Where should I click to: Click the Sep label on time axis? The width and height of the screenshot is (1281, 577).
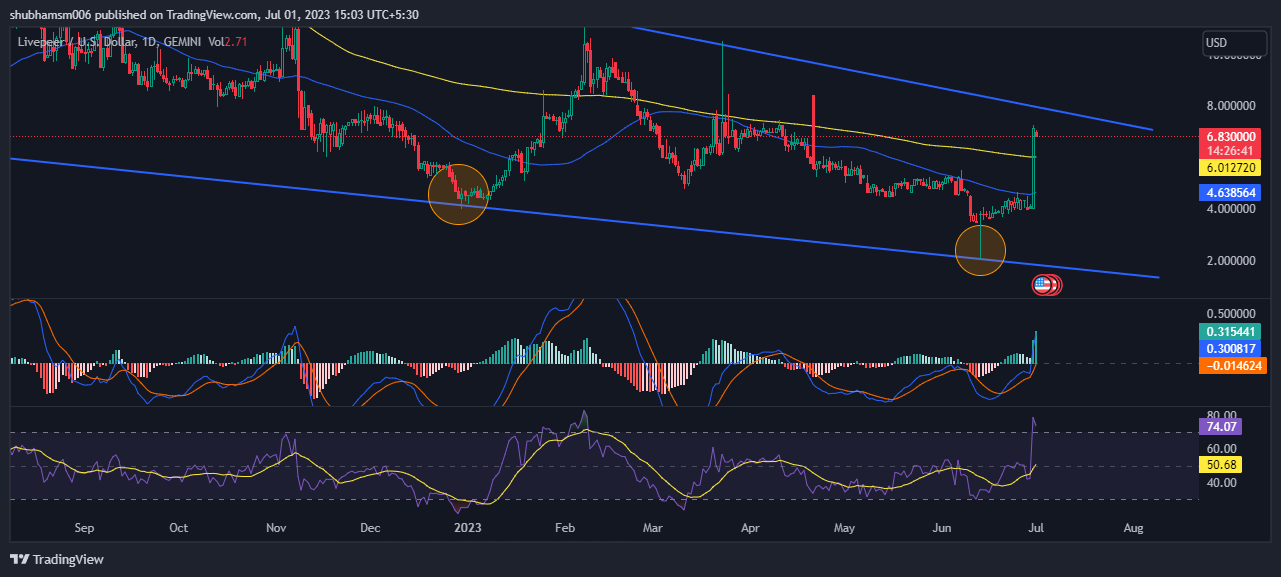click(x=84, y=526)
